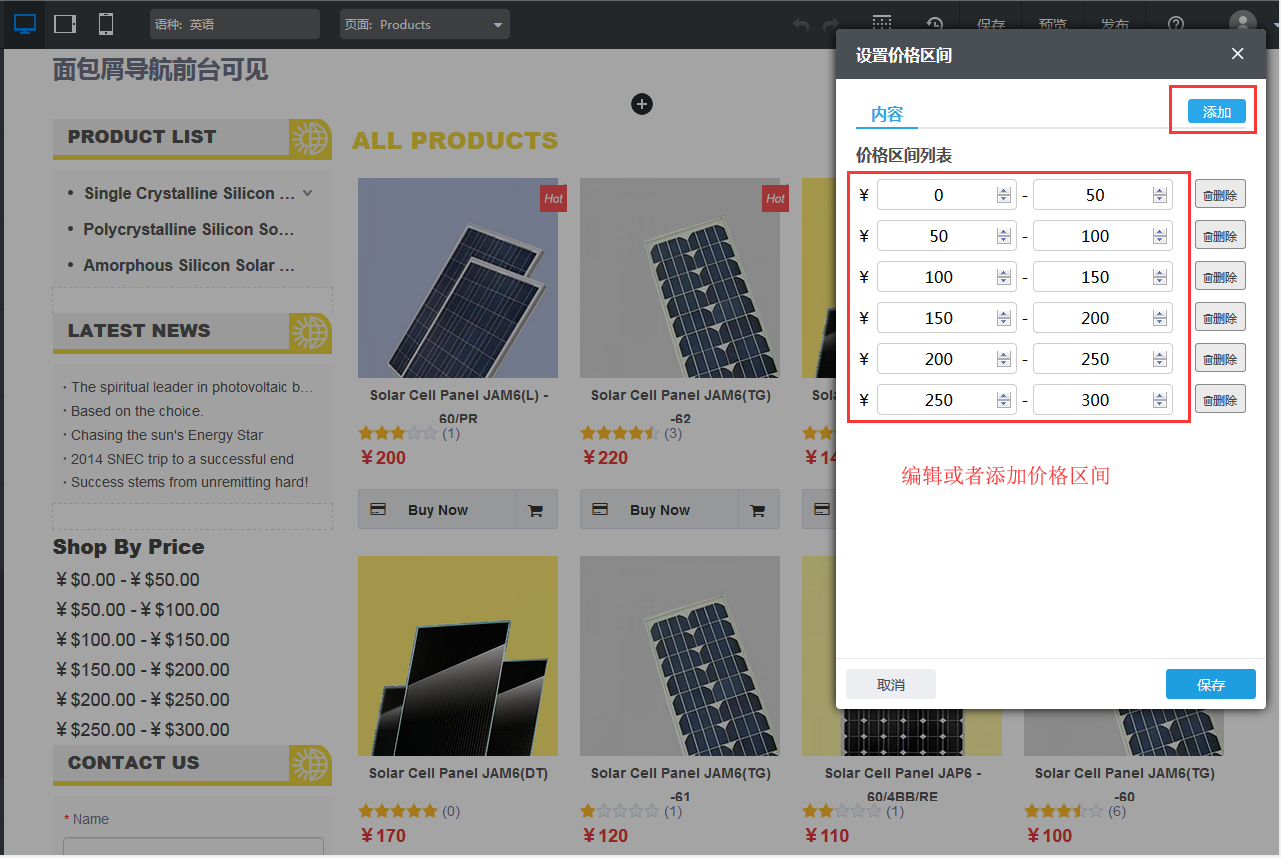Image resolution: width=1281 pixels, height=858 pixels.
Task: Click the minimum price field containing 150
Action: (937, 318)
